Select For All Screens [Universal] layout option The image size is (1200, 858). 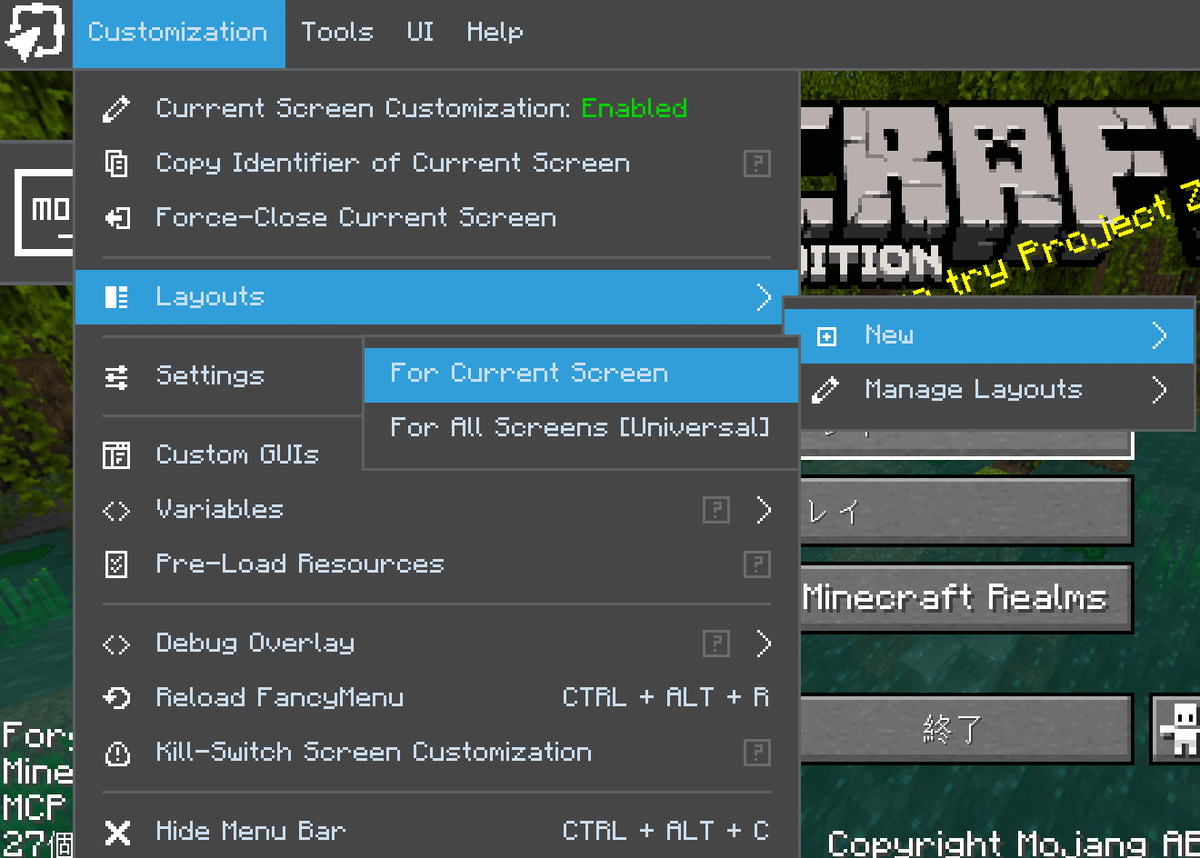coord(580,424)
